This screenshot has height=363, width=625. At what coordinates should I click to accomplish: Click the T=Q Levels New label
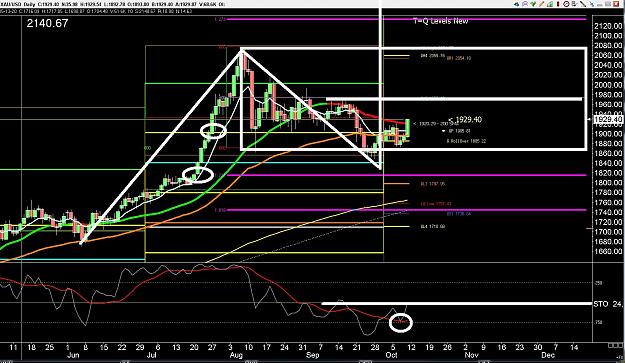coord(440,21)
